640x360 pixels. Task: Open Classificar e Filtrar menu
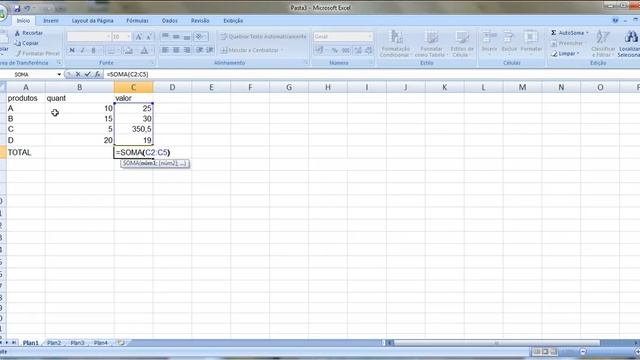[603, 44]
